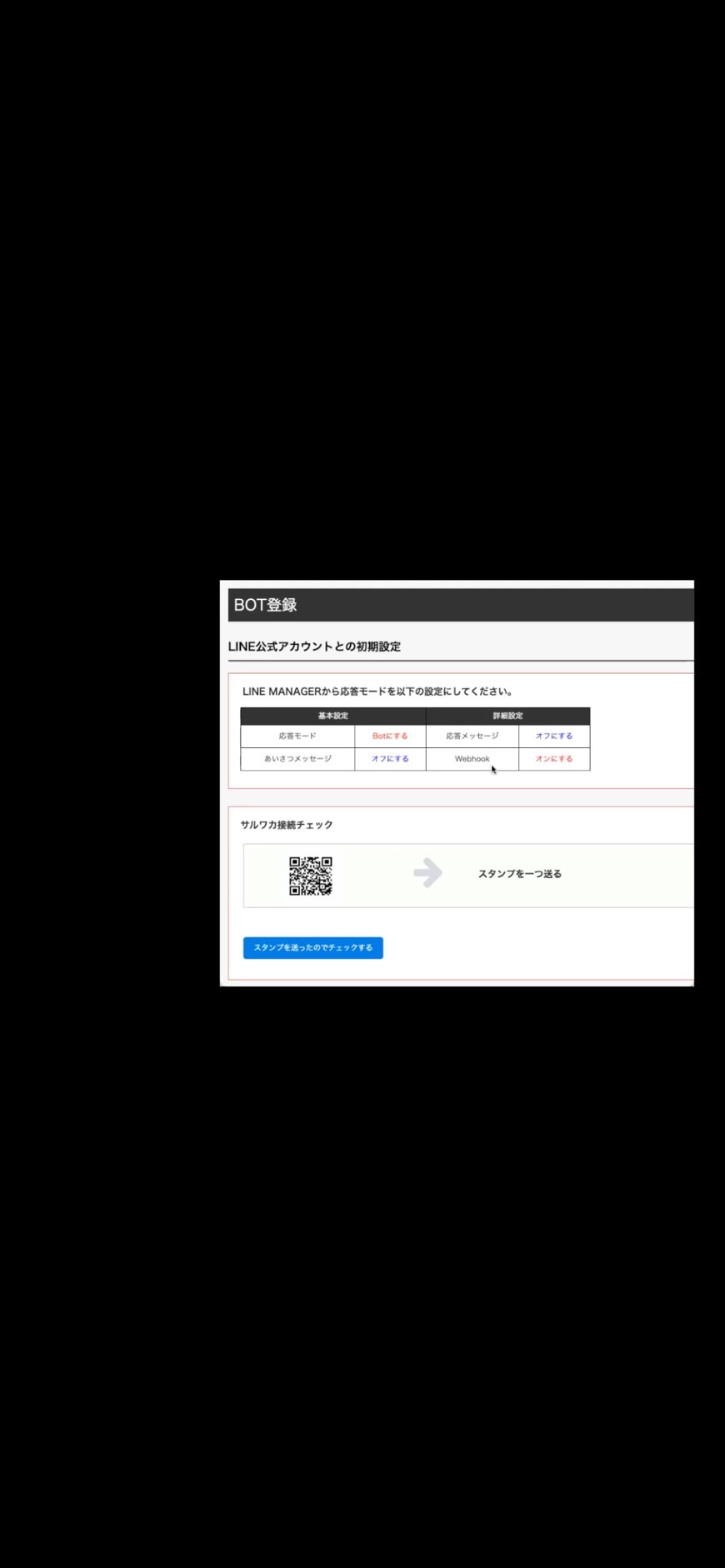Click blank space right of blue check button
725x1568 pixels.
[x=537, y=948]
